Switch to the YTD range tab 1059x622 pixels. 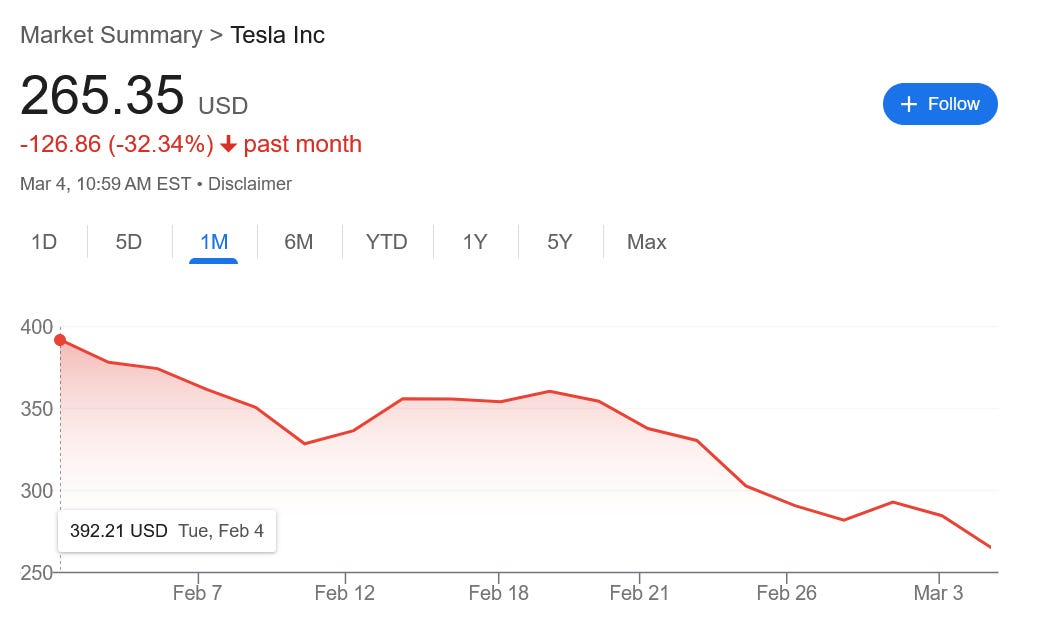pyautogui.click(x=387, y=242)
